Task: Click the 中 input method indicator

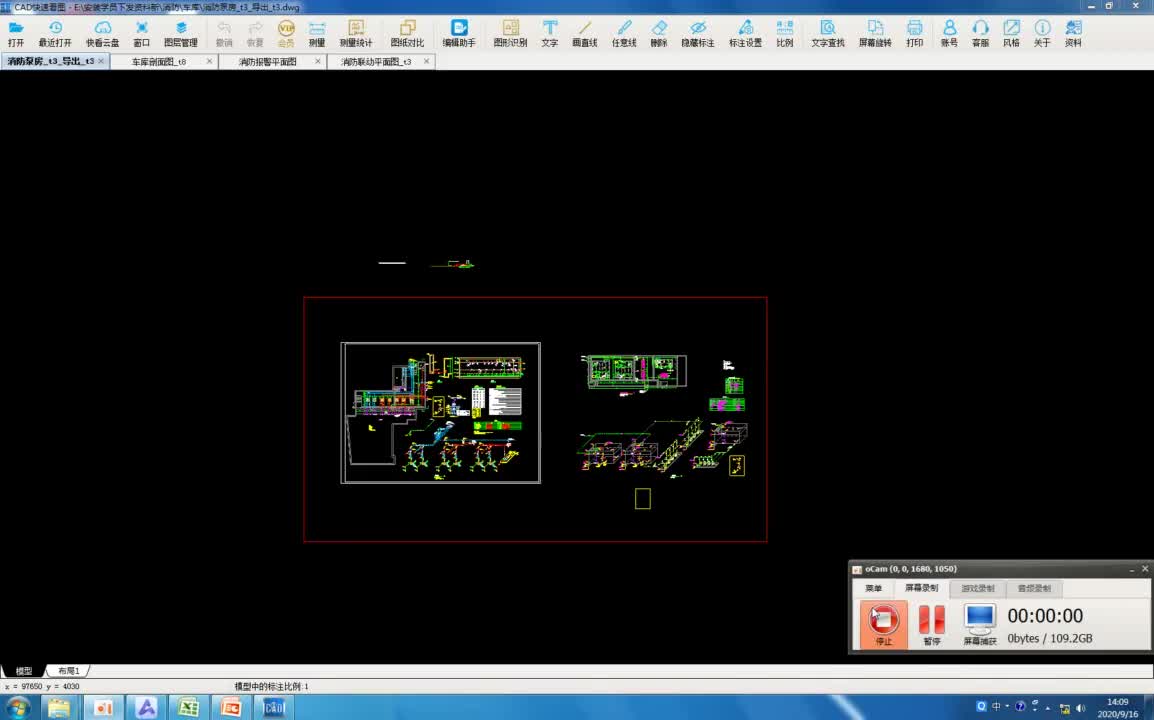Action: (996, 706)
